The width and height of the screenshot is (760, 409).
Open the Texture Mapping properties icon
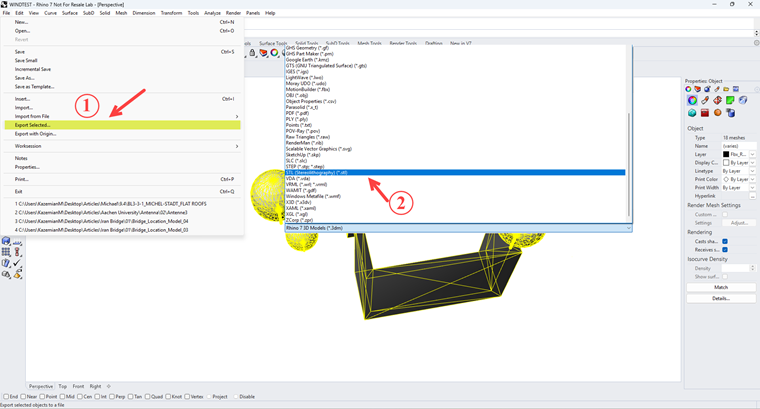pyautogui.click(x=717, y=100)
